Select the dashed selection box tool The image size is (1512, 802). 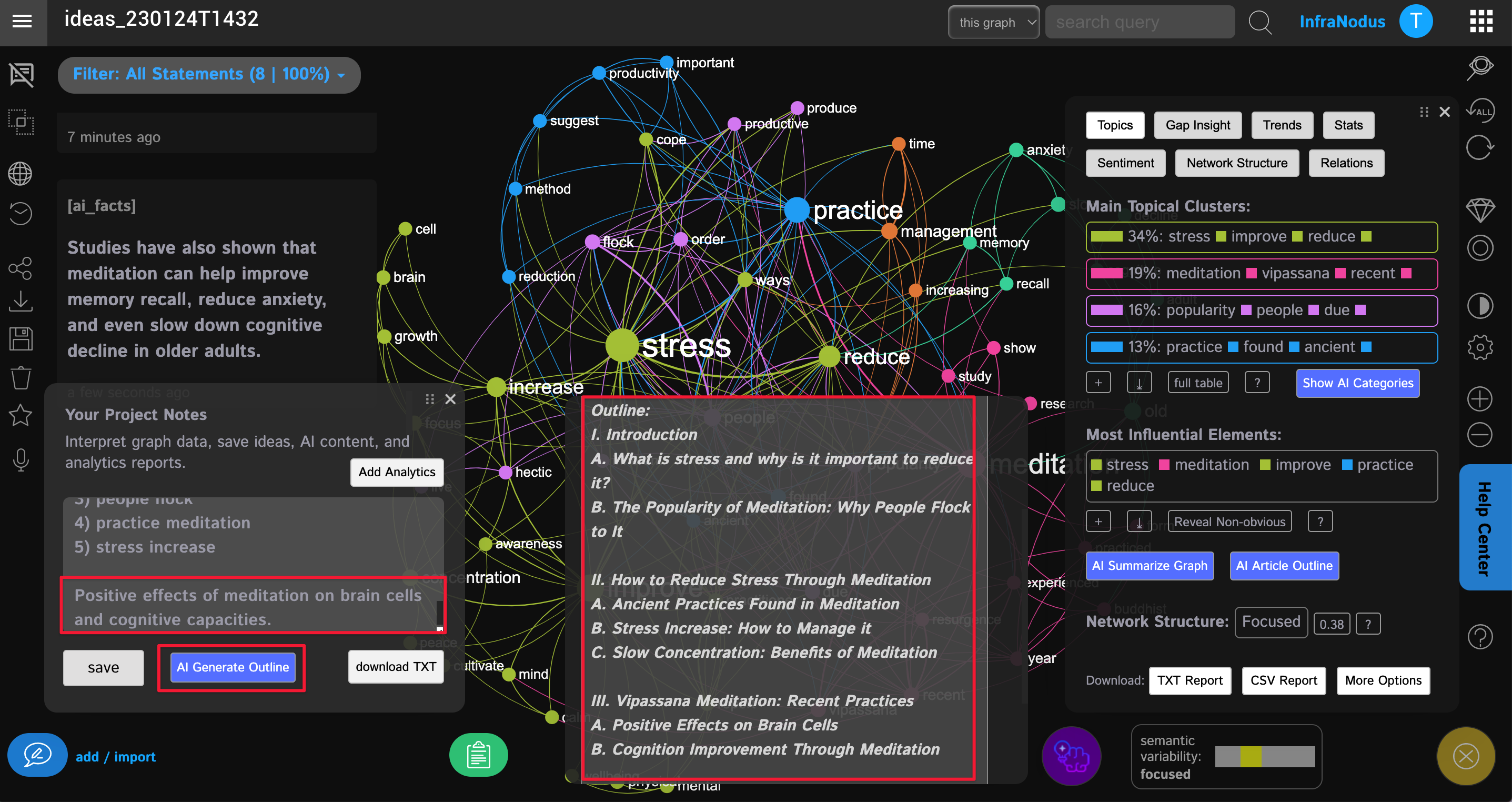coord(21,122)
